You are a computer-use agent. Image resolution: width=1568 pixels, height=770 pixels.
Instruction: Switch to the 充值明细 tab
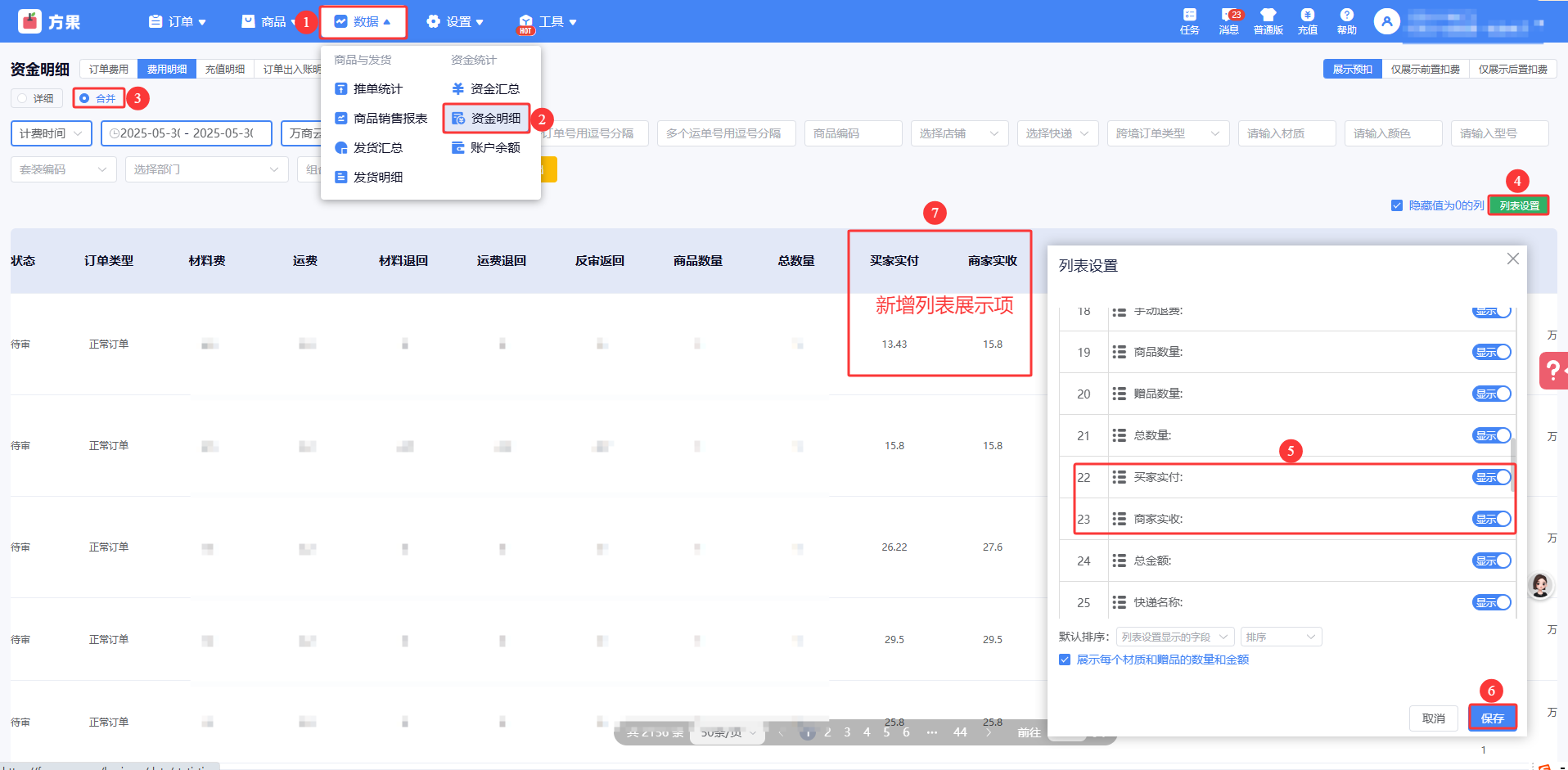[x=225, y=69]
